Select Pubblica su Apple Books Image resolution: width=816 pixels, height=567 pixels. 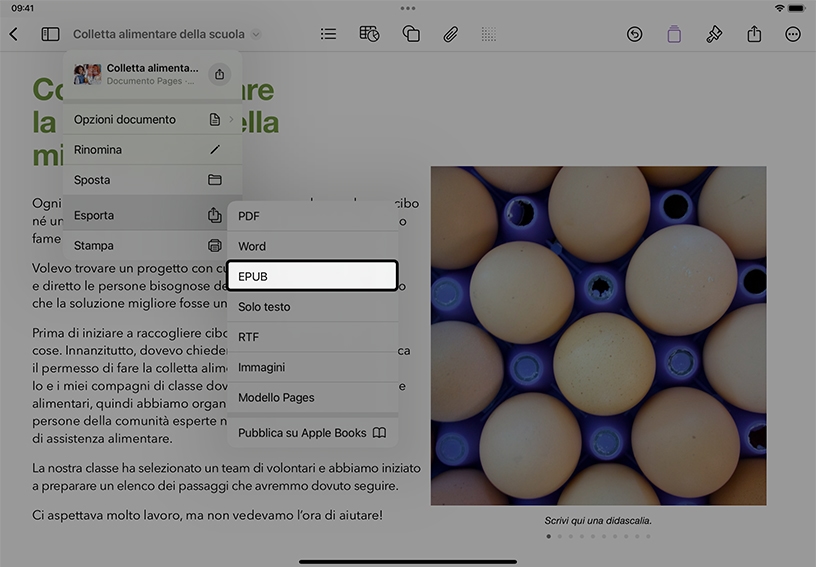click(313, 433)
